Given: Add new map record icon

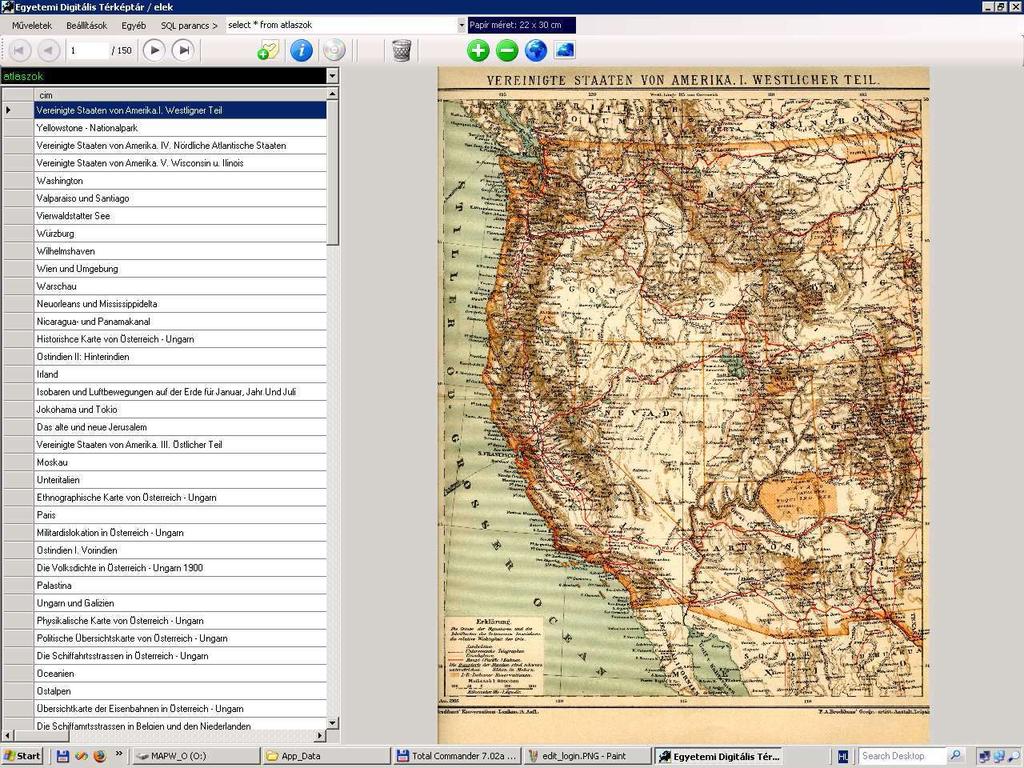Looking at the screenshot, I should click(268, 50).
